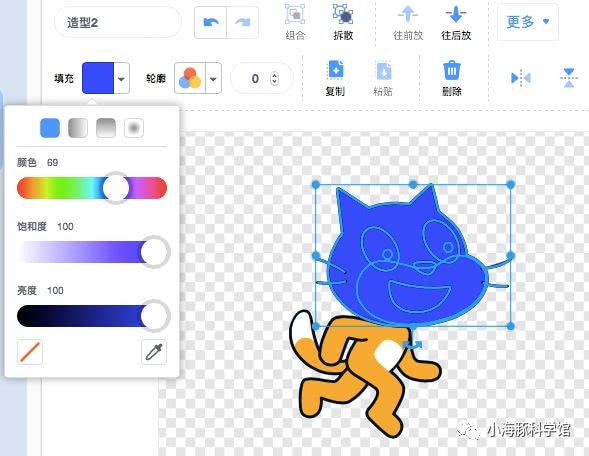Click the 亮度 brightness slider handle
589x456 pixels.
point(154,316)
